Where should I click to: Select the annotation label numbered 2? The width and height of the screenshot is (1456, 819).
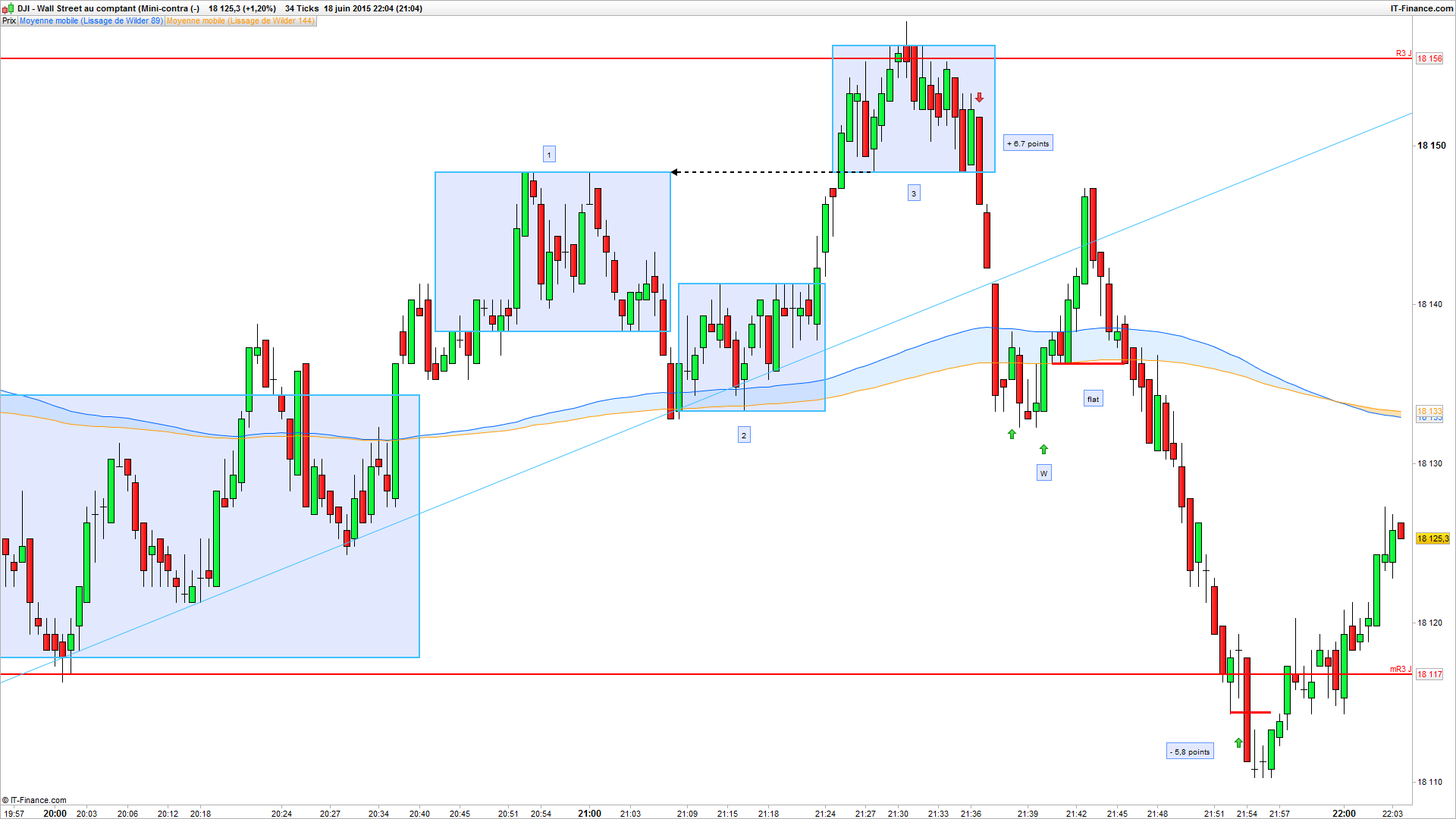744,435
